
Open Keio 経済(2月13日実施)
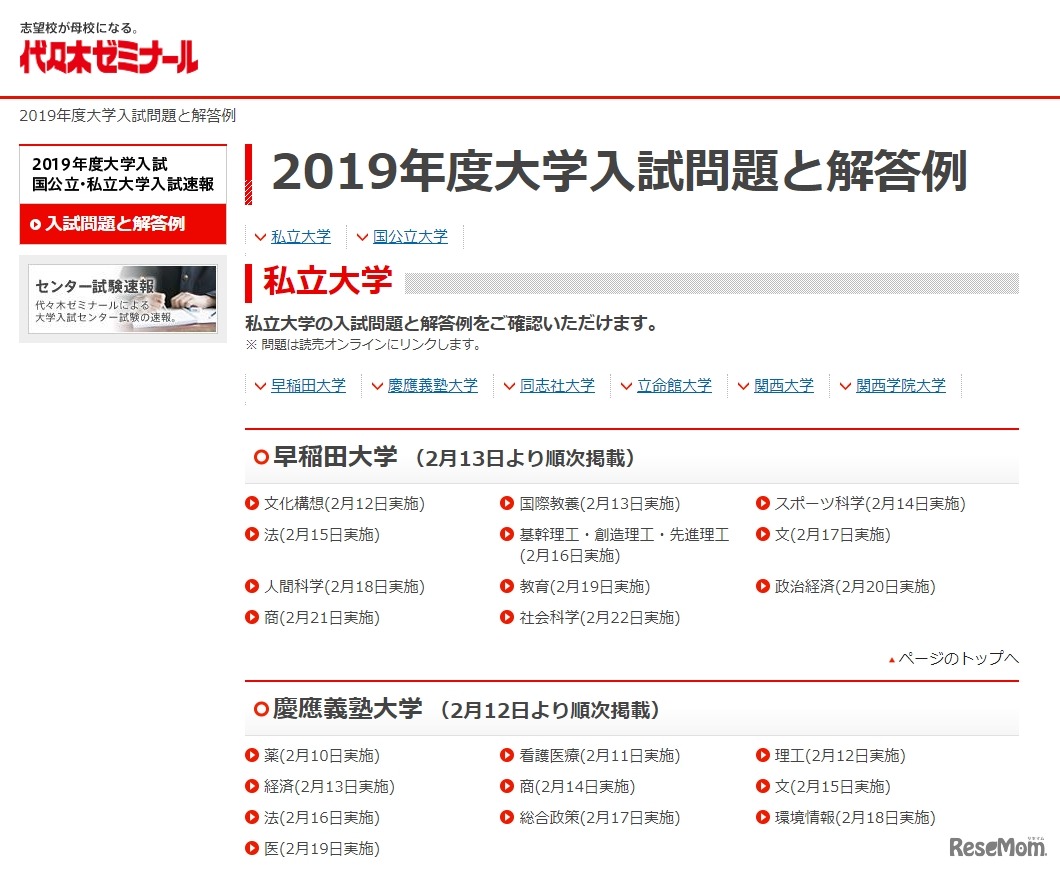click(x=329, y=787)
